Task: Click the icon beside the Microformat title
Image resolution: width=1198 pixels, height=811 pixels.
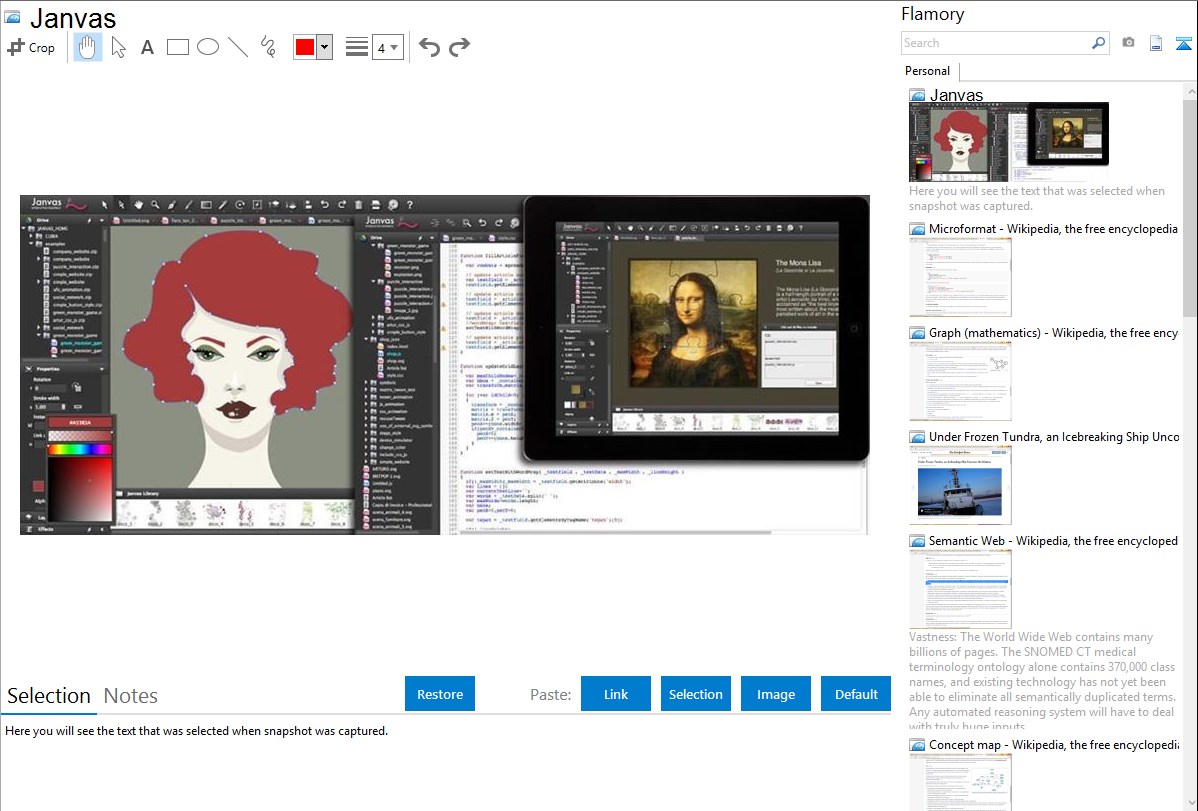Action: click(x=917, y=229)
